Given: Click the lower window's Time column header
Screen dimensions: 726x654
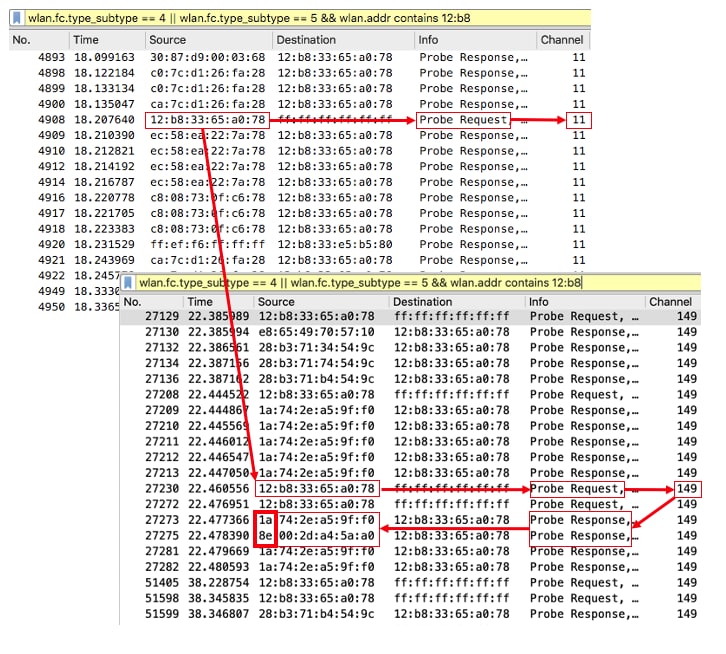Looking at the screenshot, I should pyautogui.click(x=219, y=302).
